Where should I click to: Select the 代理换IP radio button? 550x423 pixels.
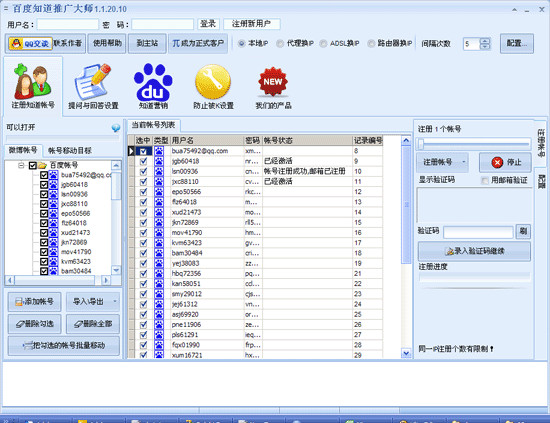point(280,43)
